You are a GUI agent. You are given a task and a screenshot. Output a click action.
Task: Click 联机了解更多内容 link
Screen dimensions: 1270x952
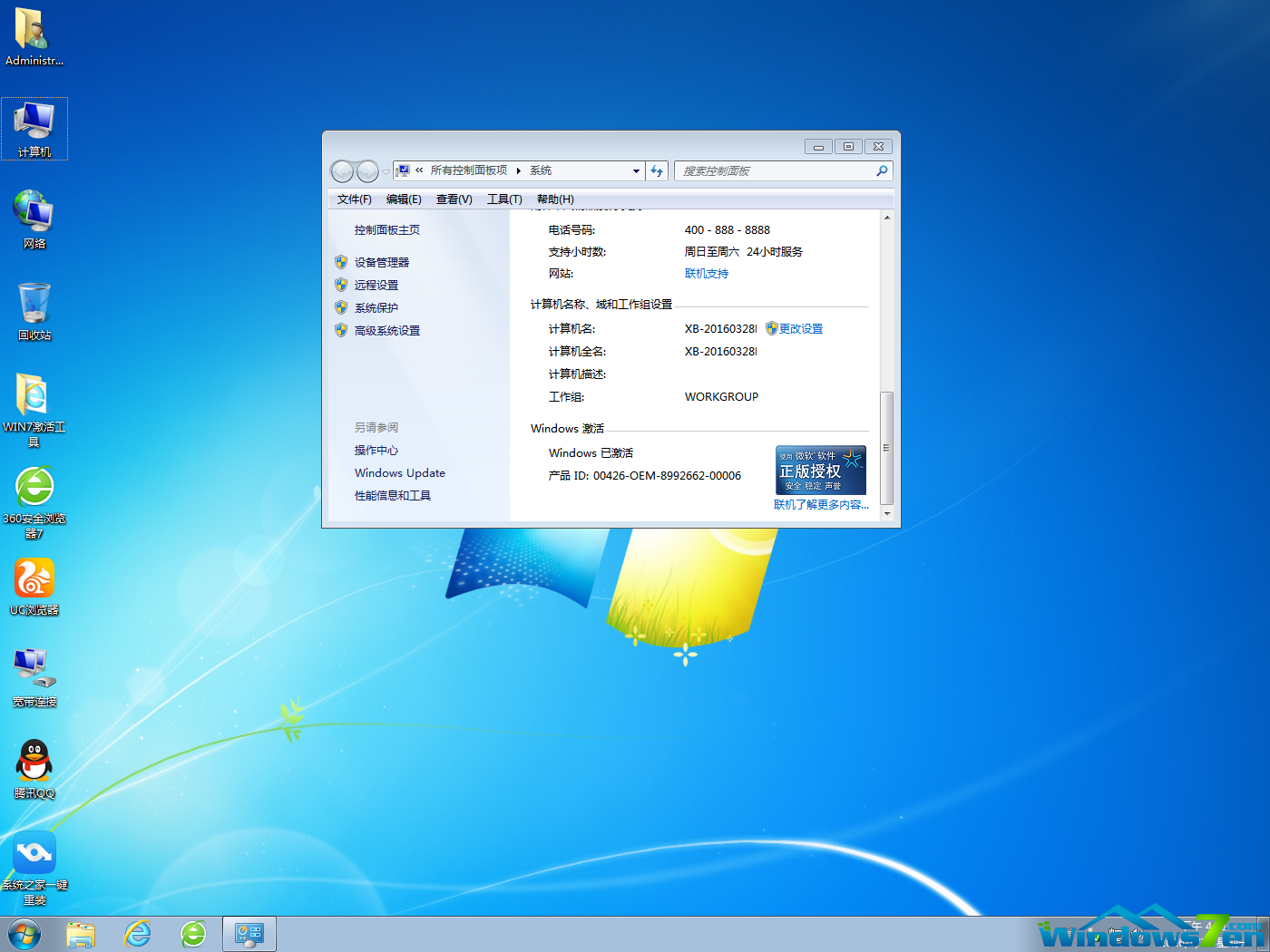coord(821,505)
